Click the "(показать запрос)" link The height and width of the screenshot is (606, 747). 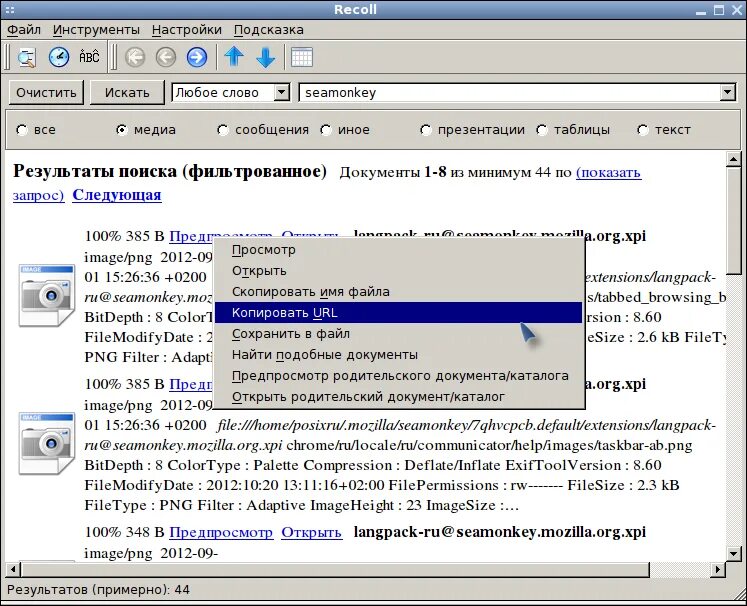[608, 172]
